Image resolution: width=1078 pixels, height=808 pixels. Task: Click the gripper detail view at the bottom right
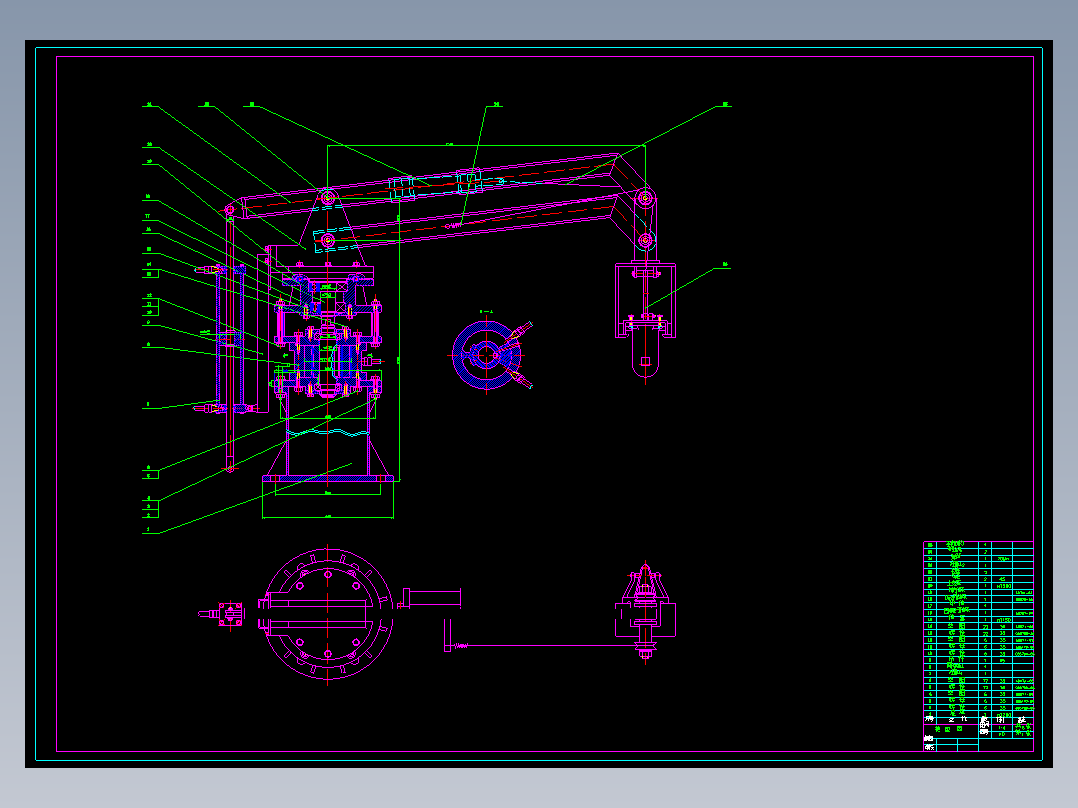pyautogui.click(x=645, y=612)
